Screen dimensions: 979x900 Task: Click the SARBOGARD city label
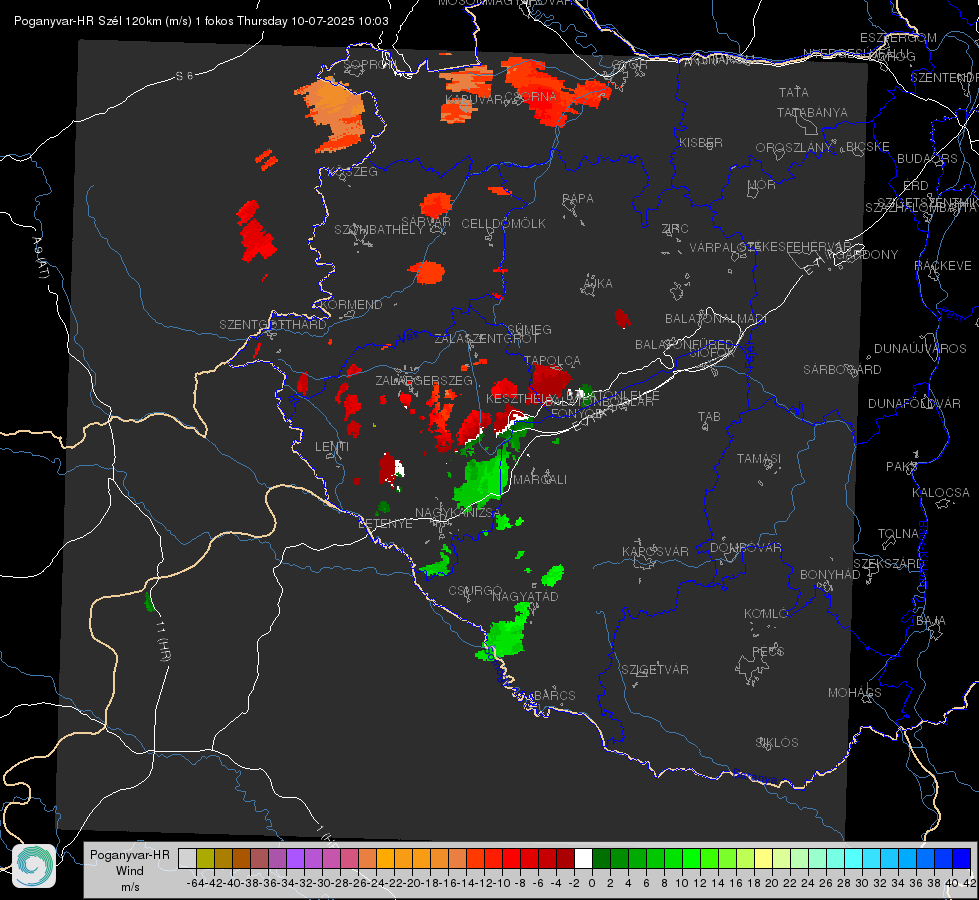pyautogui.click(x=842, y=370)
